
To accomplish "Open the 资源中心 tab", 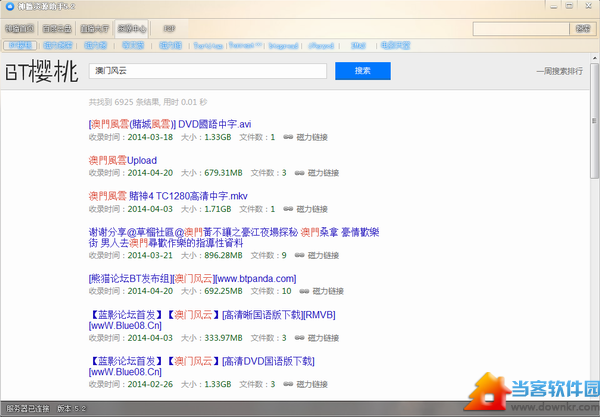I will [130, 29].
